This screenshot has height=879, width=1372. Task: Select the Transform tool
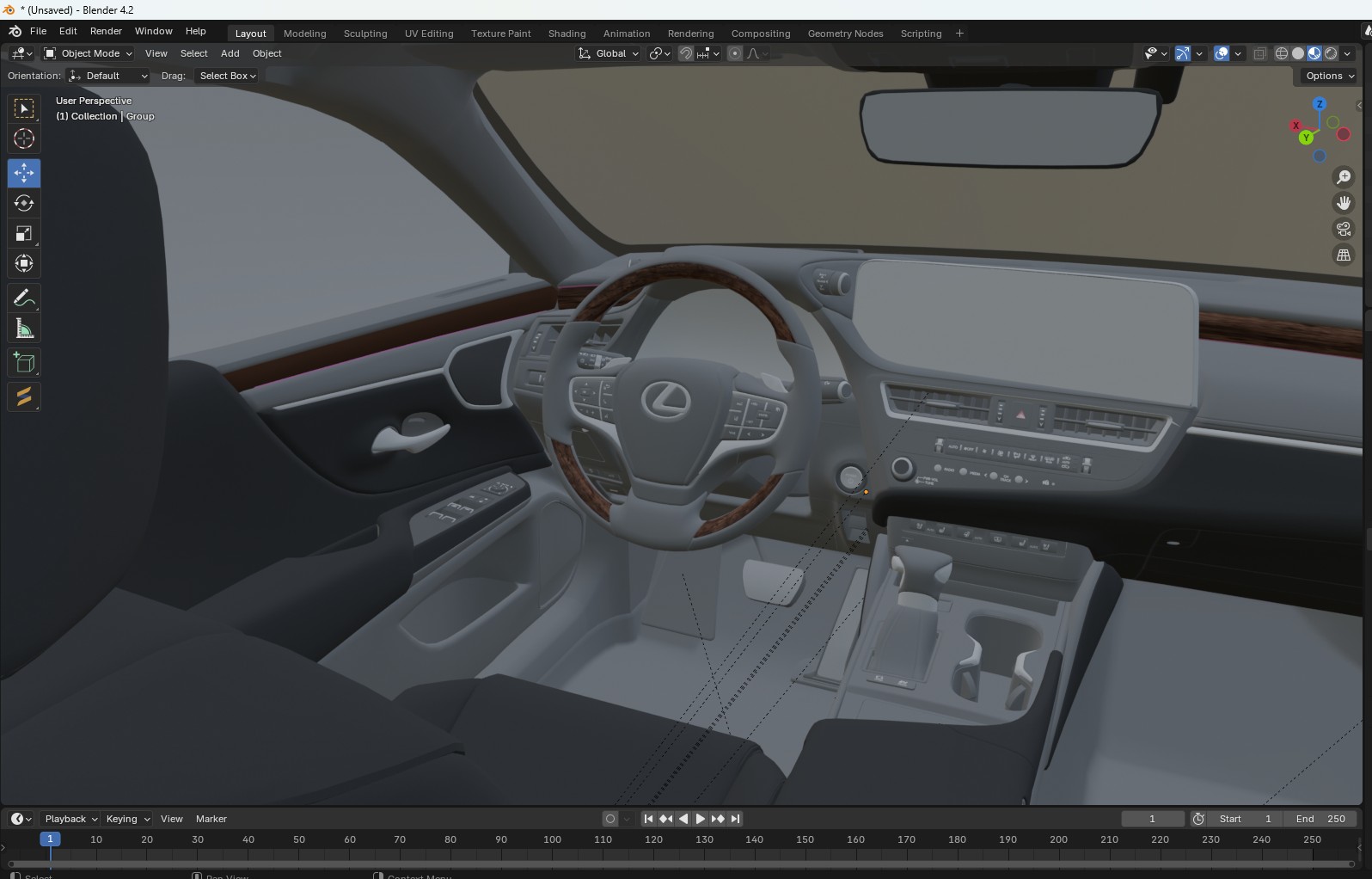(24, 263)
